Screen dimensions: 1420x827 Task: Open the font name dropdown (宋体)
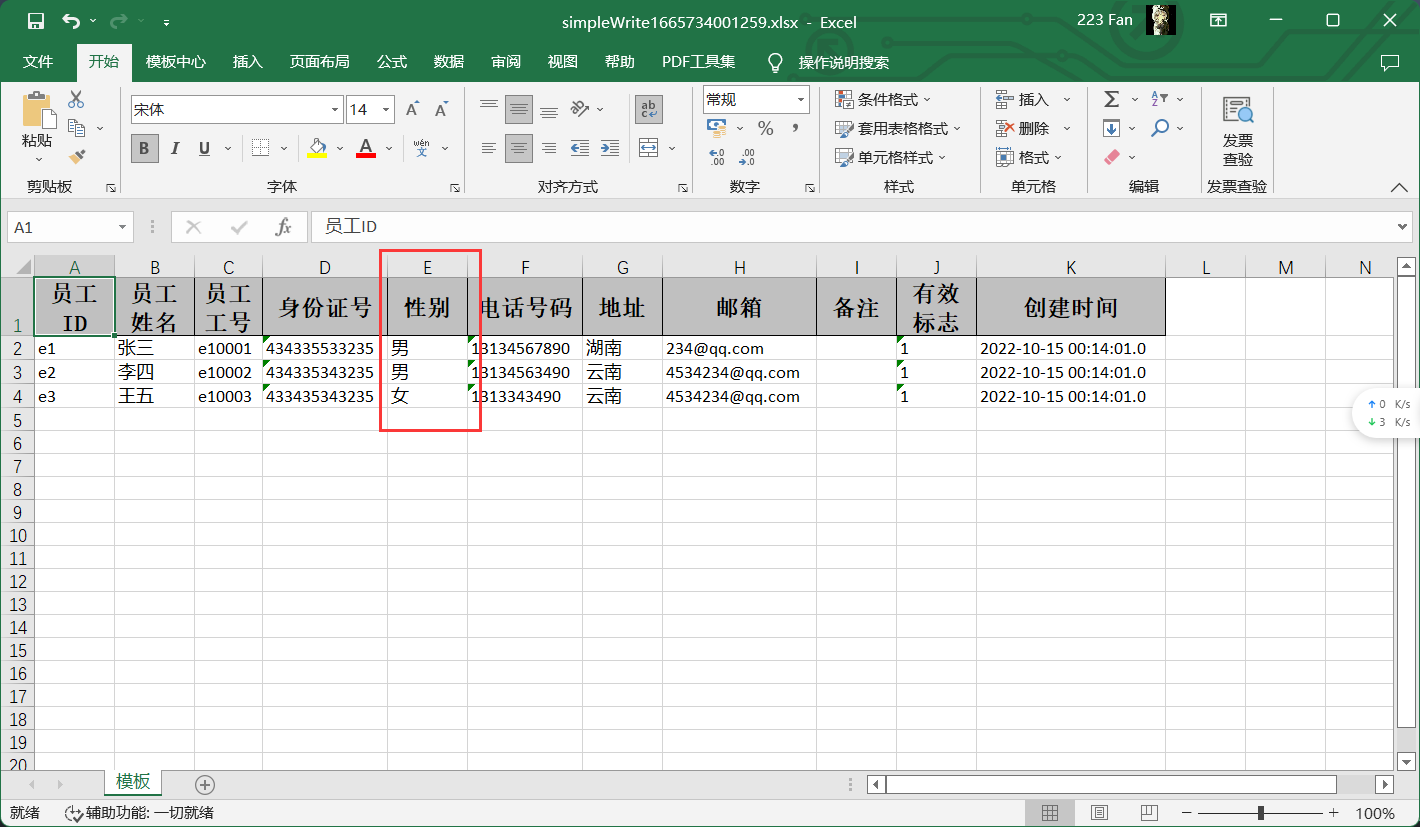point(336,110)
